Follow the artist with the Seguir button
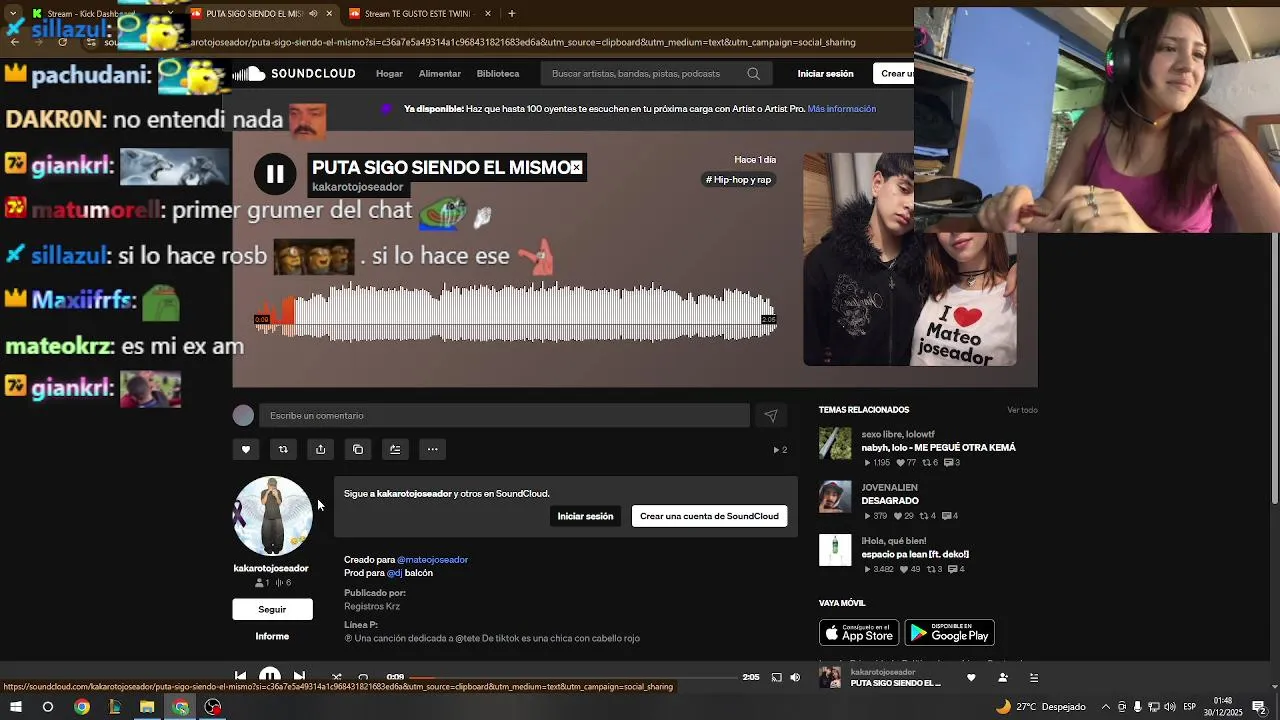The width and height of the screenshot is (1280, 720). [272, 609]
